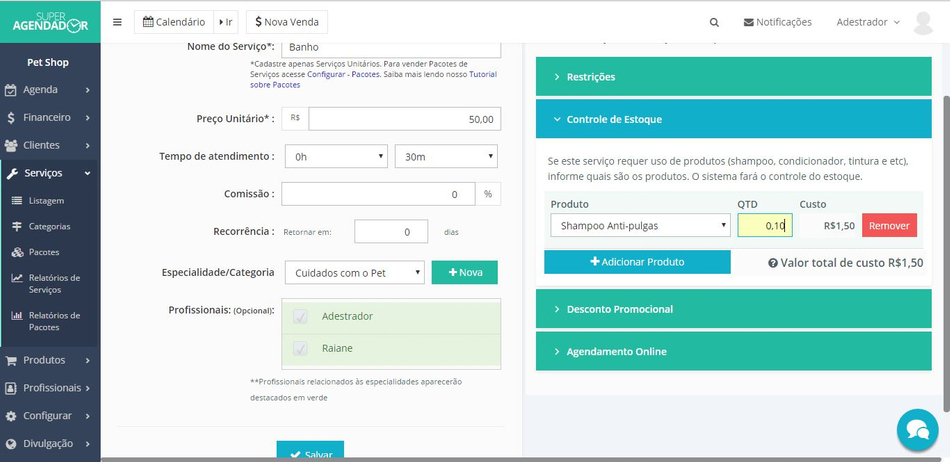The image size is (950, 462).
Task: Collapse the Controle de Estoque section
Action: pos(734,119)
